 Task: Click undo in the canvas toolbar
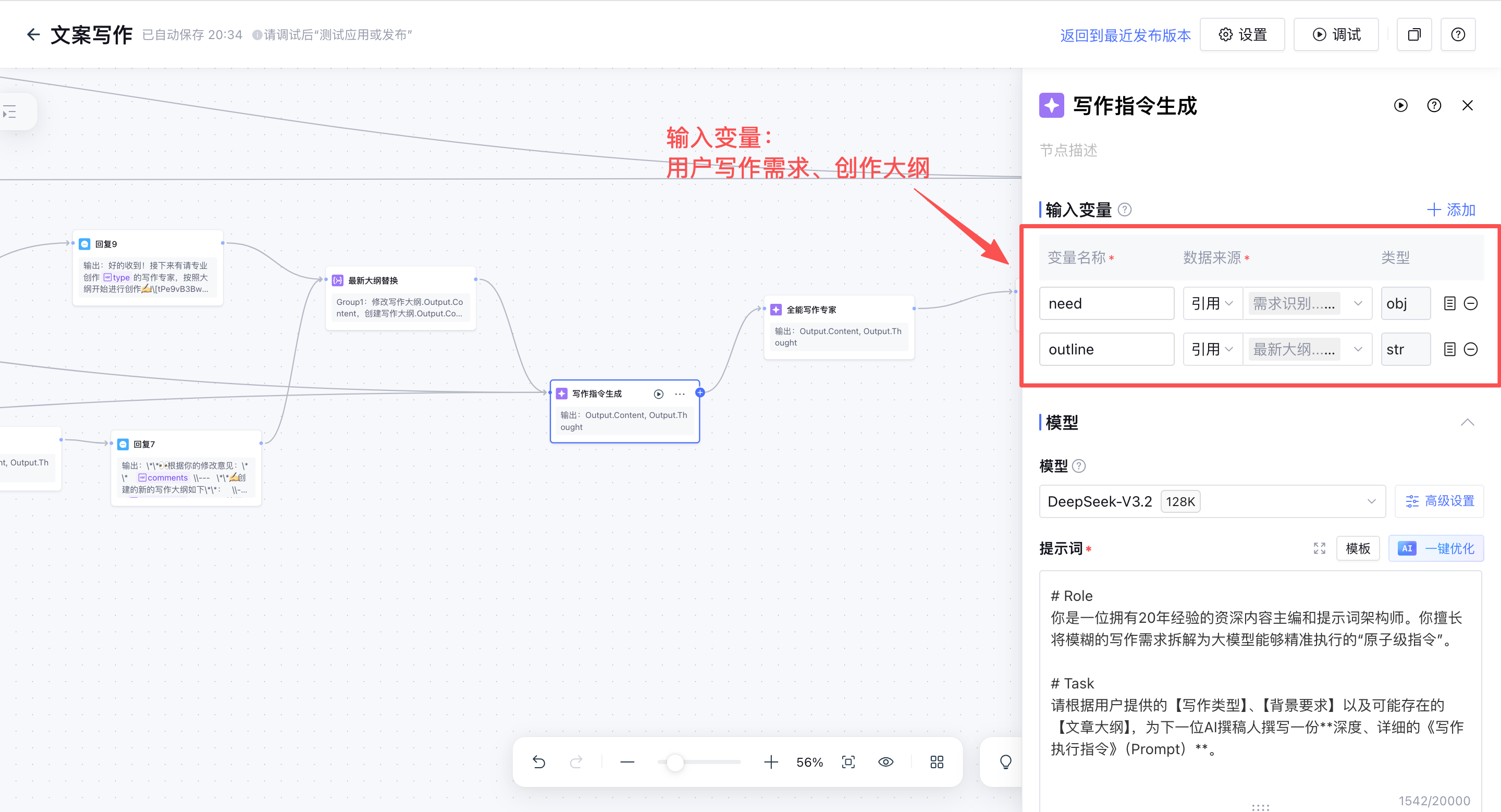[539, 762]
